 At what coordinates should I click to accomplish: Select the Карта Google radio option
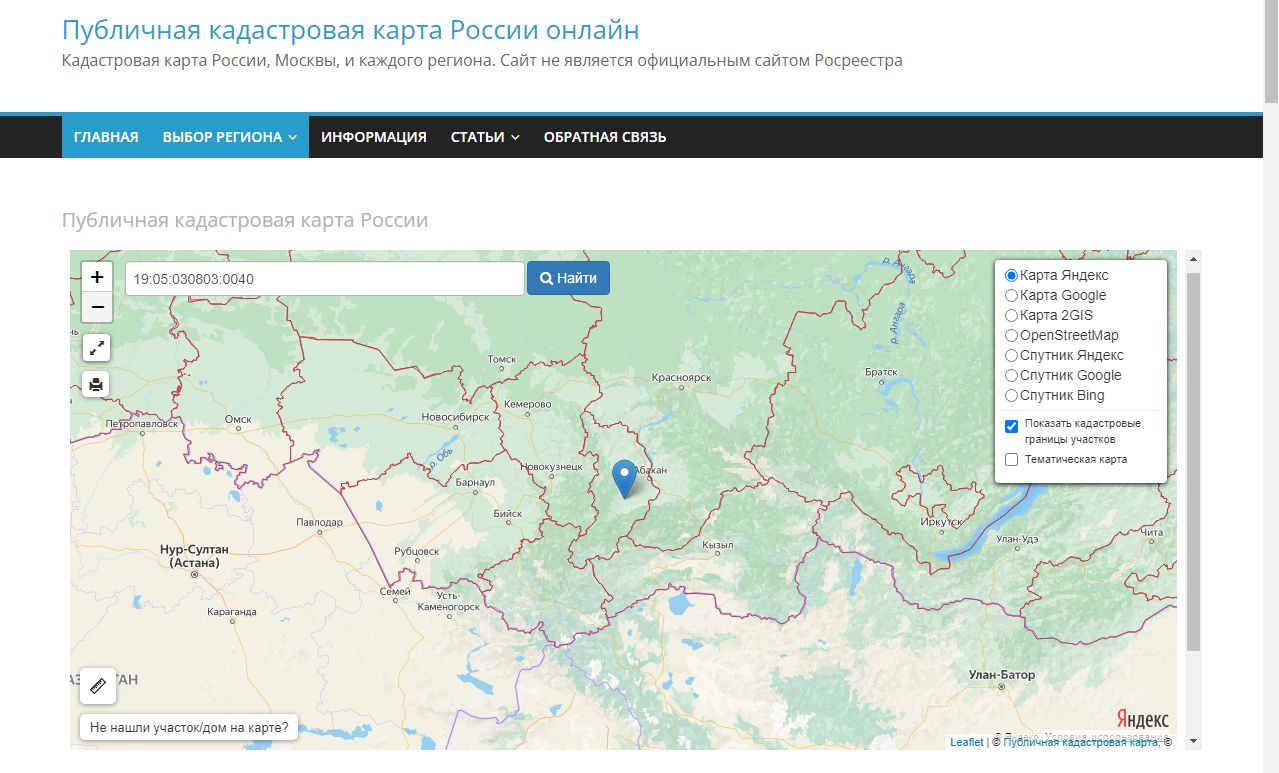[x=1011, y=295]
